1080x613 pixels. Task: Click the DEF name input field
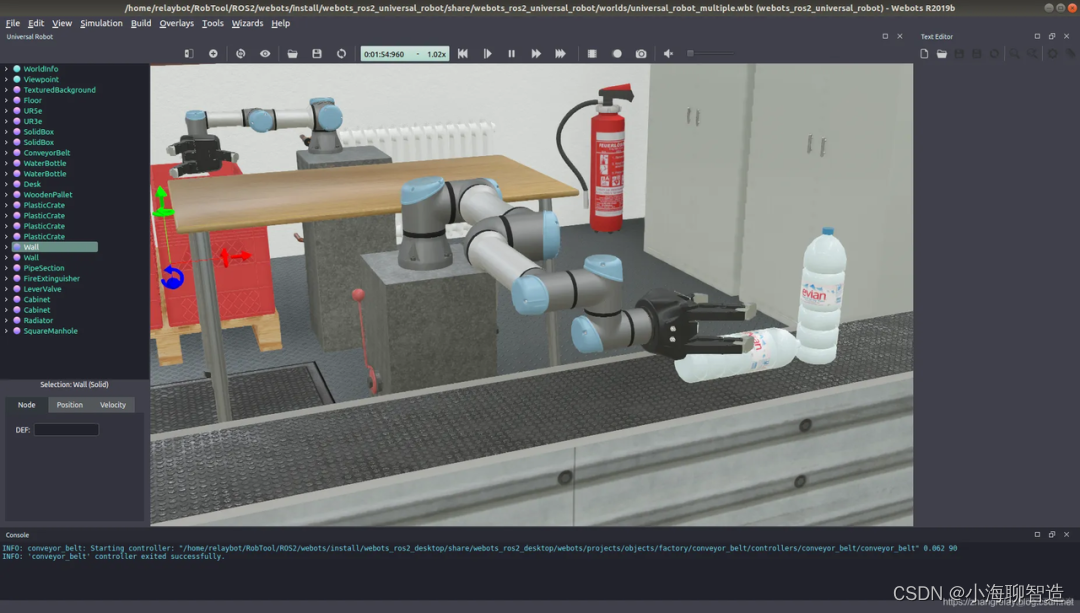point(66,430)
